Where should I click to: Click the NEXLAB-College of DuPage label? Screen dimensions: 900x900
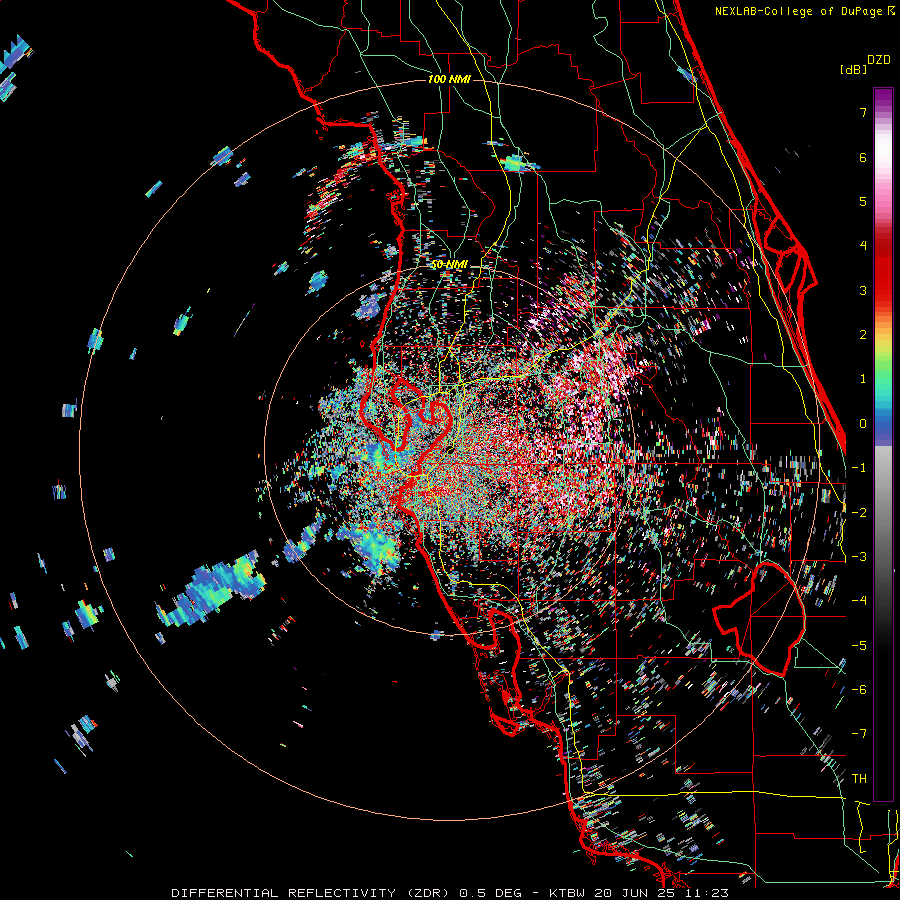pyautogui.click(x=805, y=11)
